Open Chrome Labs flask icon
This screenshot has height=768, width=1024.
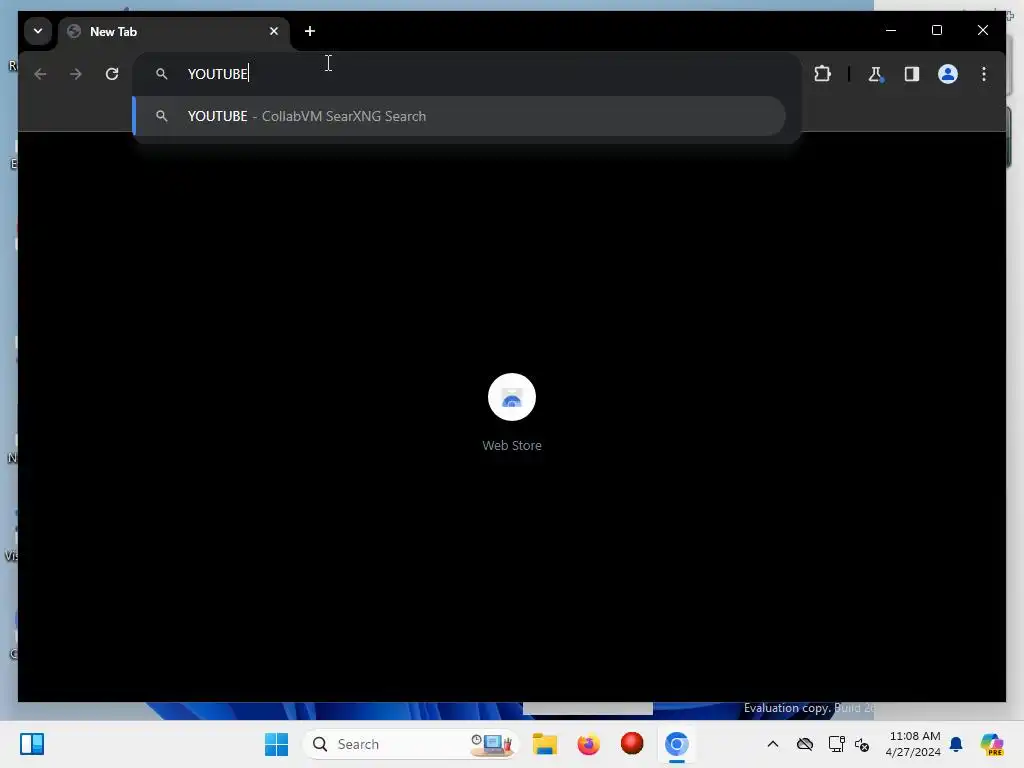point(876,74)
